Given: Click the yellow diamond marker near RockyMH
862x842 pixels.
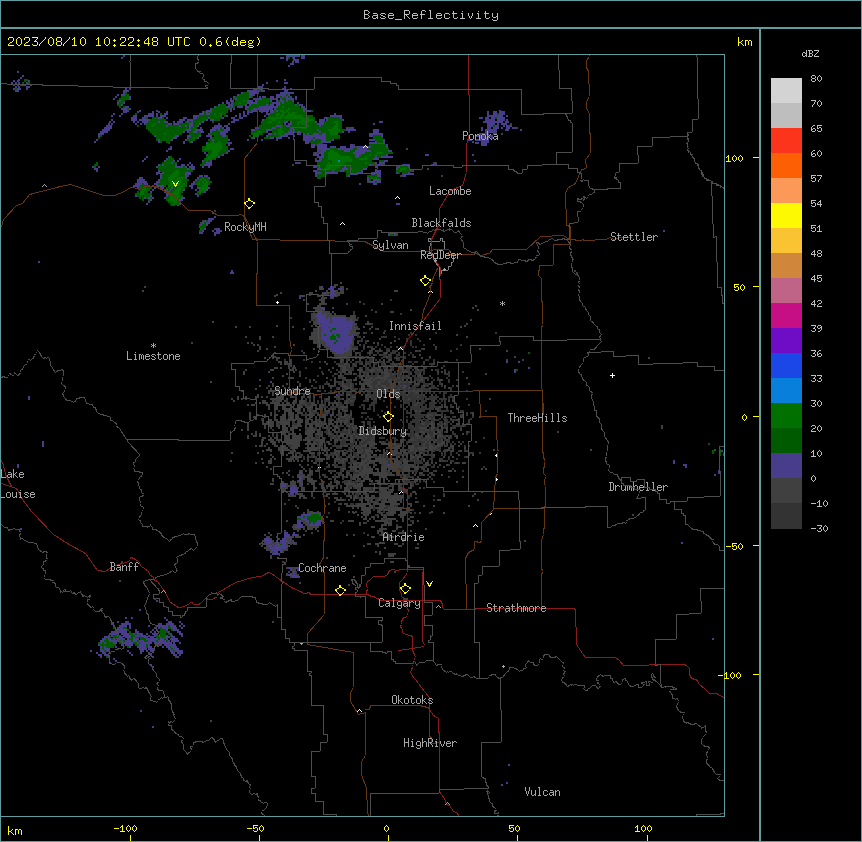Looking at the screenshot, I should [249, 204].
